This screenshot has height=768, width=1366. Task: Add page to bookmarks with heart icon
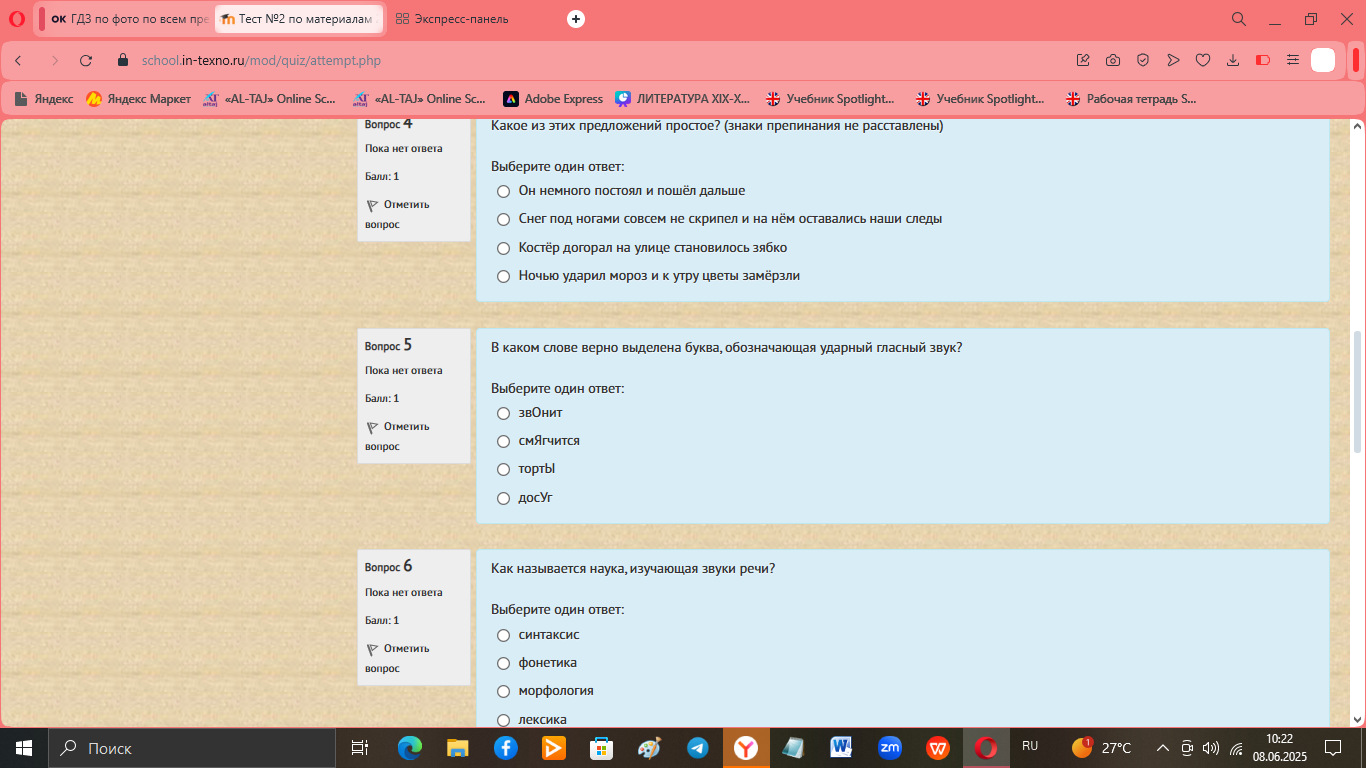pos(1203,60)
